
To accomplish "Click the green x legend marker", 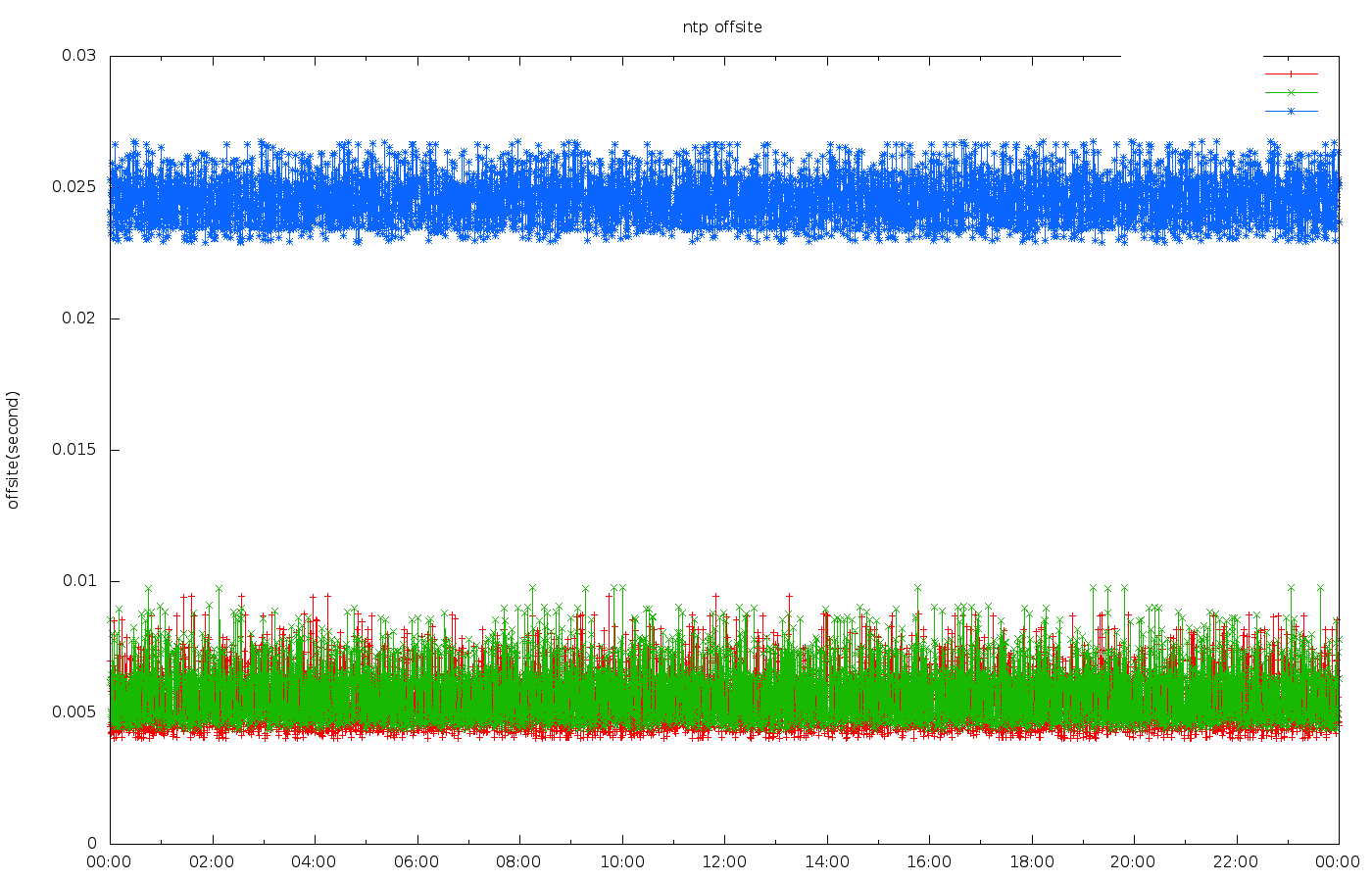I will [x=1291, y=92].
